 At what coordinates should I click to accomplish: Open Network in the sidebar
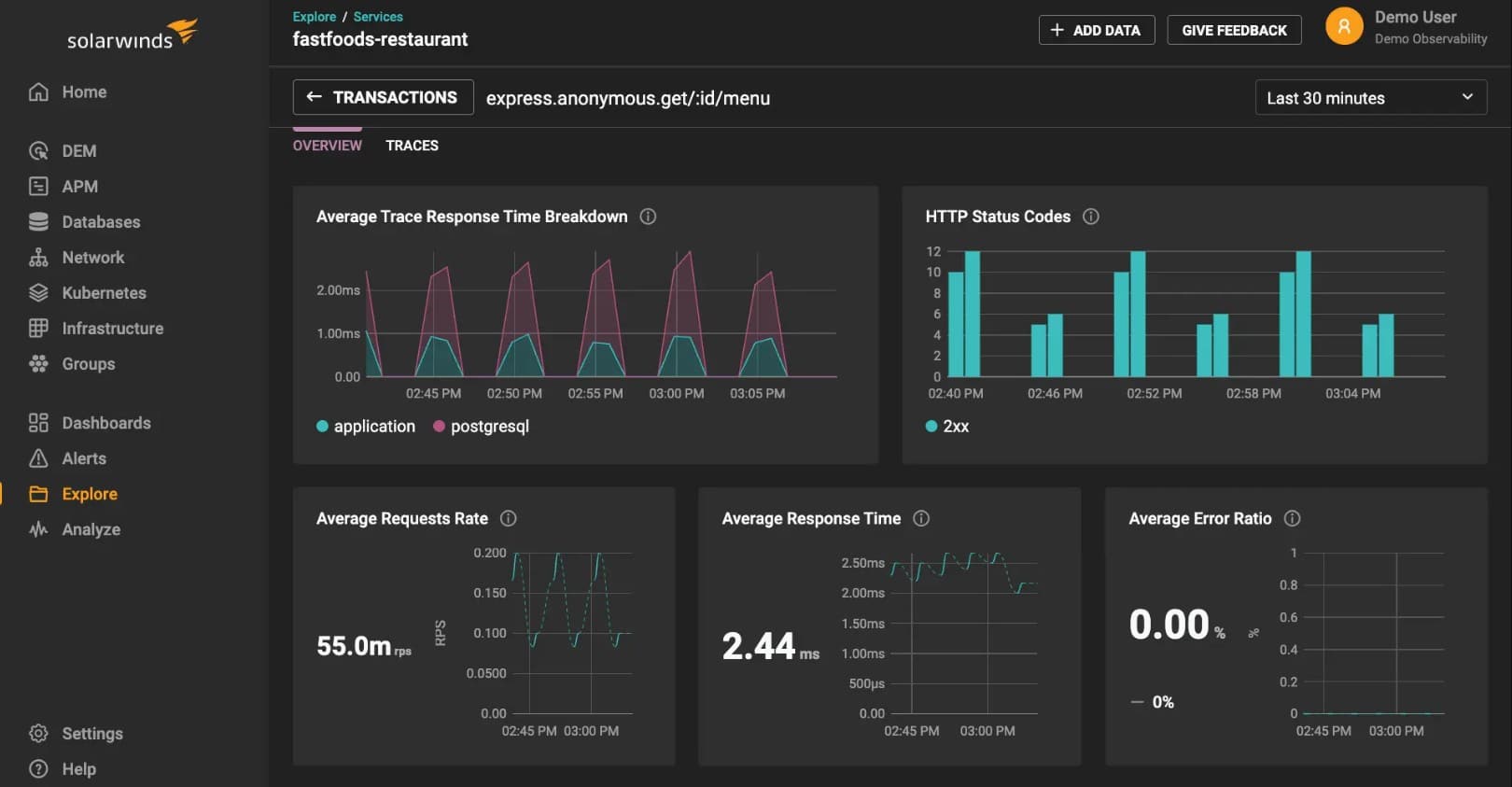tap(93, 257)
